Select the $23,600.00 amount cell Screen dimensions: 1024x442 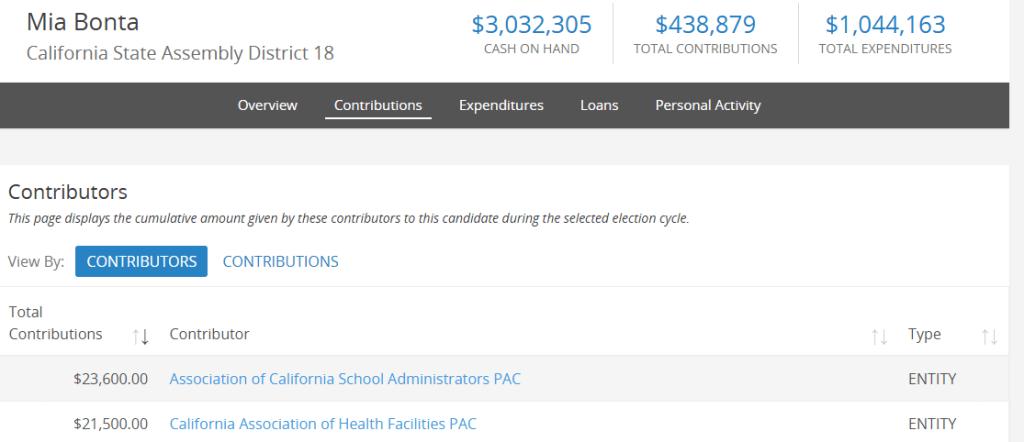tap(111, 379)
